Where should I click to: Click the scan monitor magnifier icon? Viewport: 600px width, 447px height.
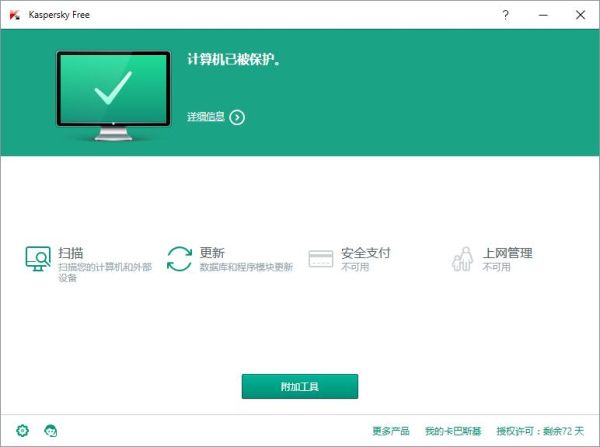[x=38, y=259]
